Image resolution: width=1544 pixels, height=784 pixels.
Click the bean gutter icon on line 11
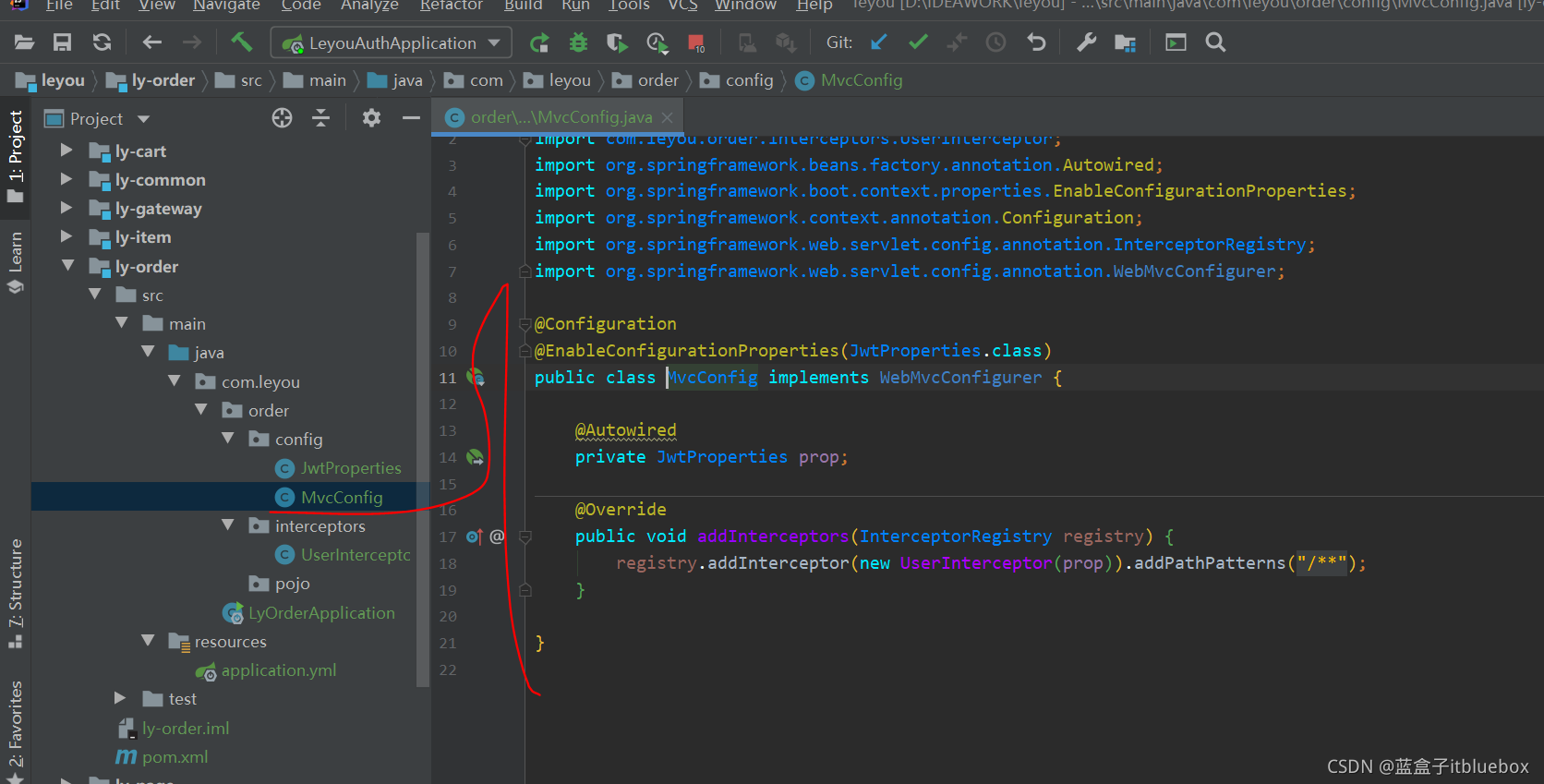[476, 377]
